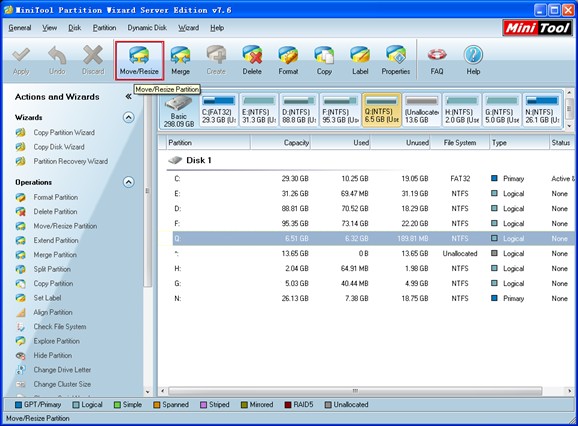Click the Merge toolbar icon
Screen dimensions: 578x426
coord(180,60)
